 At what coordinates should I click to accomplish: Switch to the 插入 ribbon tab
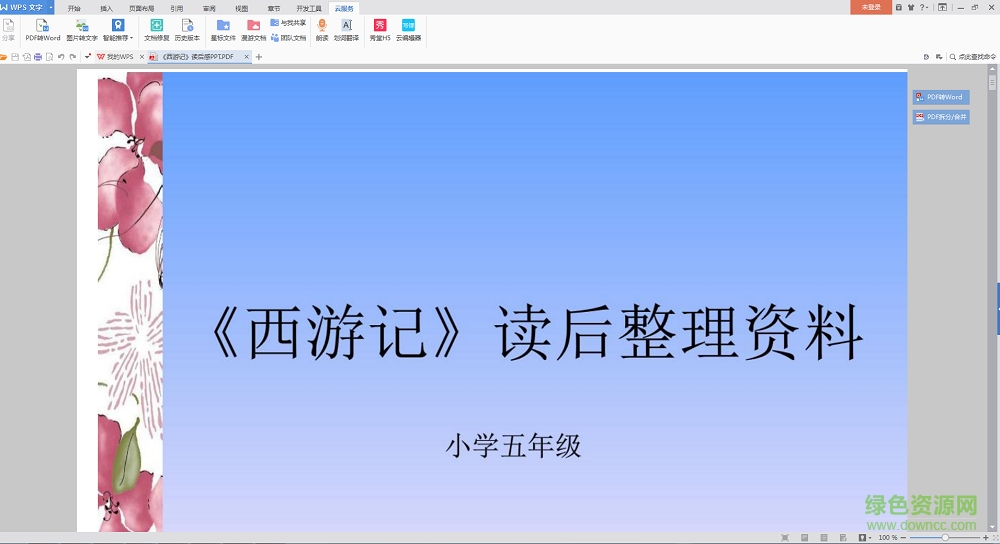coord(107,8)
